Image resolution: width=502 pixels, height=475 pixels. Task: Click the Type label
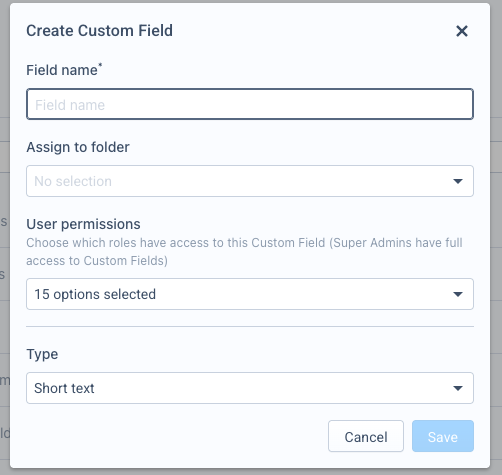coord(42,354)
